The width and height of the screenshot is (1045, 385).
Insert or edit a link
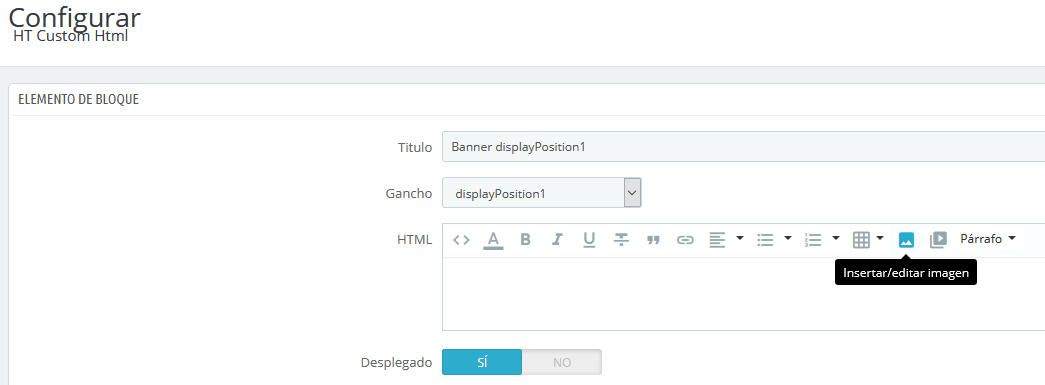click(685, 240)
